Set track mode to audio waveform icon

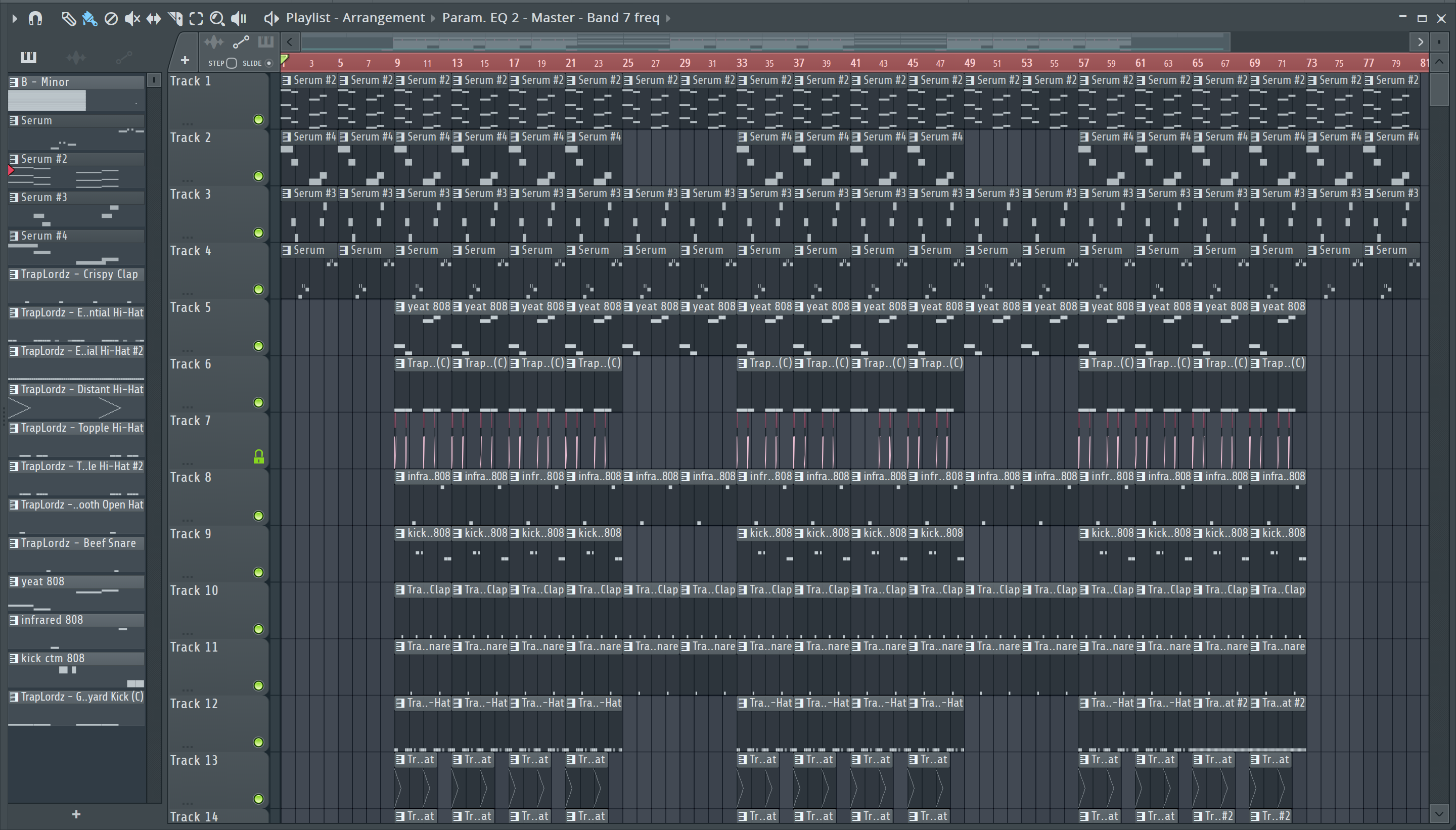tap(214, 41)
